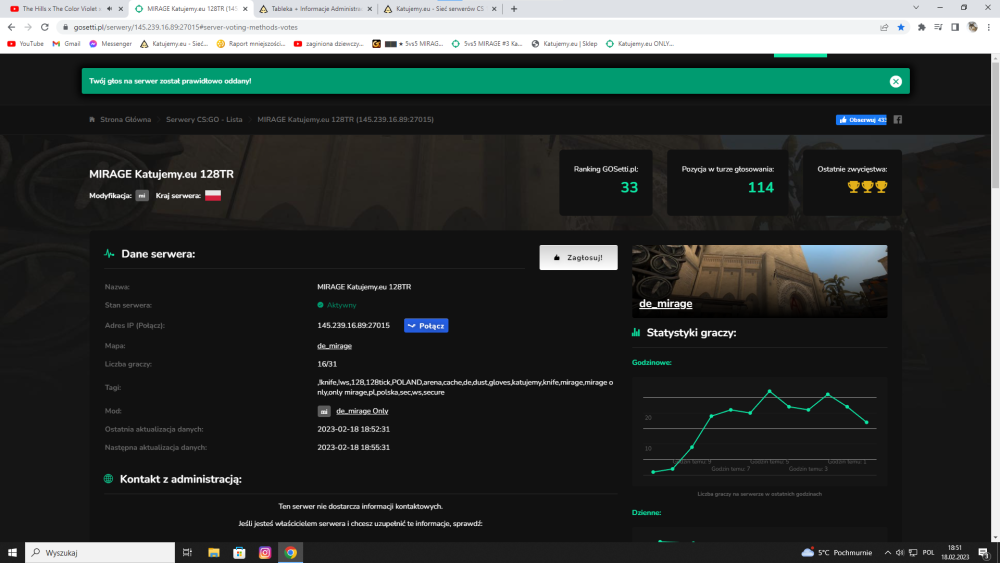Open Serwery CS:GO - Lista breadcrumb
This screenshot has height=563, width=1000.
pos(204,119)
